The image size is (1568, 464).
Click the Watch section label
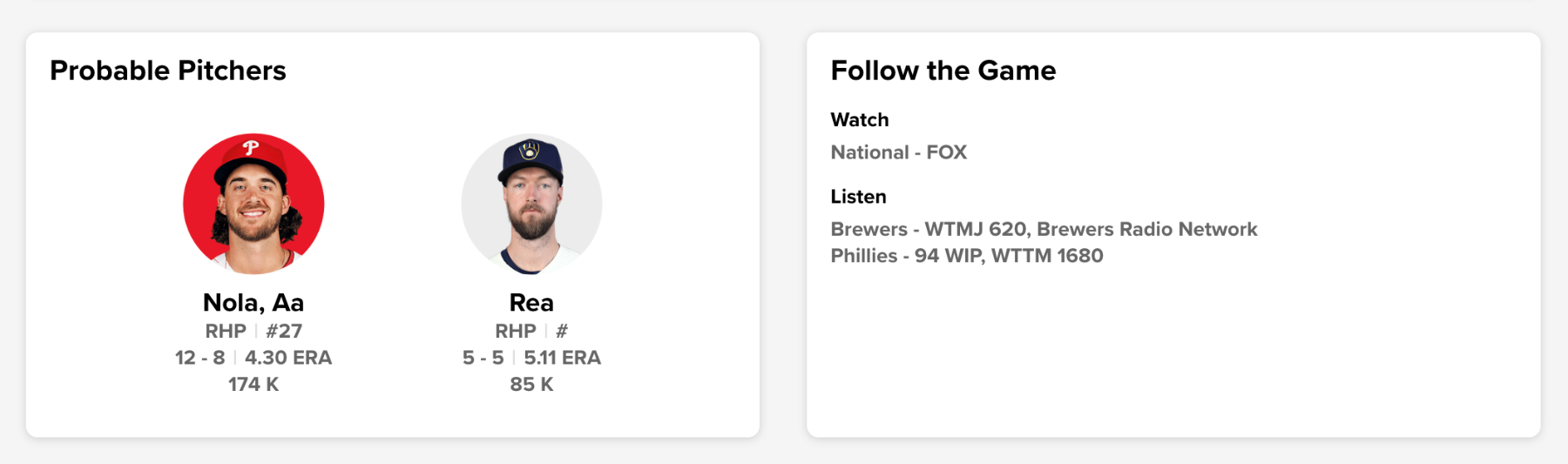[x=859, y=120]
